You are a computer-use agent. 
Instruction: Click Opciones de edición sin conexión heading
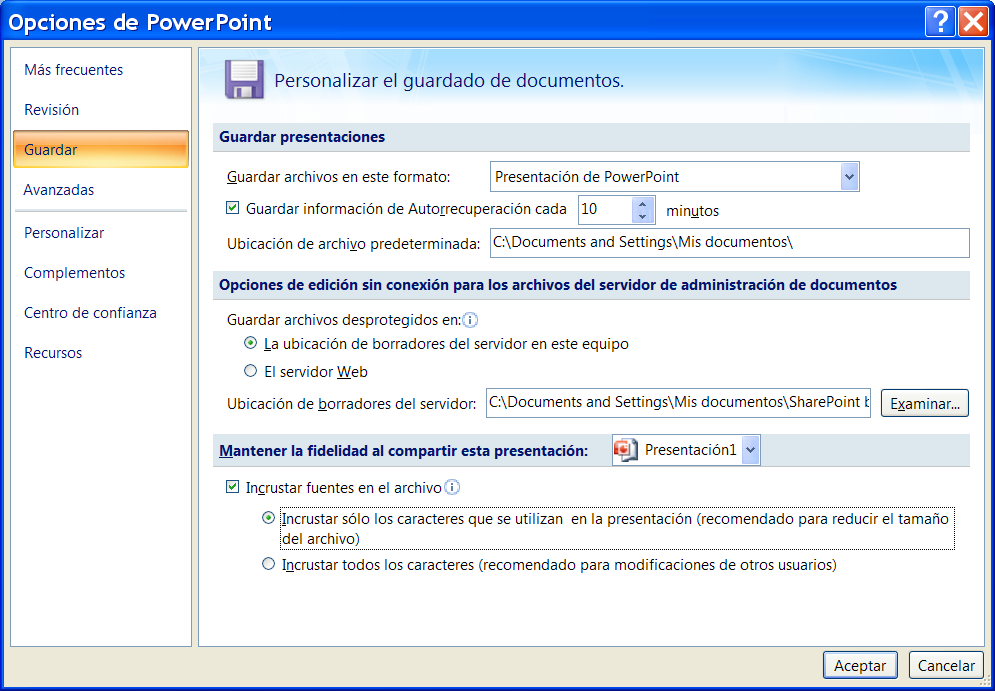point(558,285)
